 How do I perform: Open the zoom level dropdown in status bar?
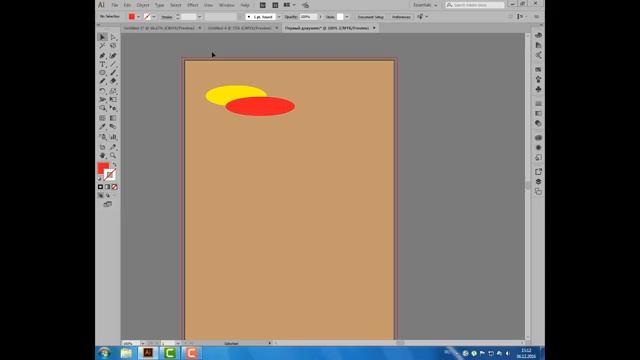pyautogui.click(x=142, y=343)
